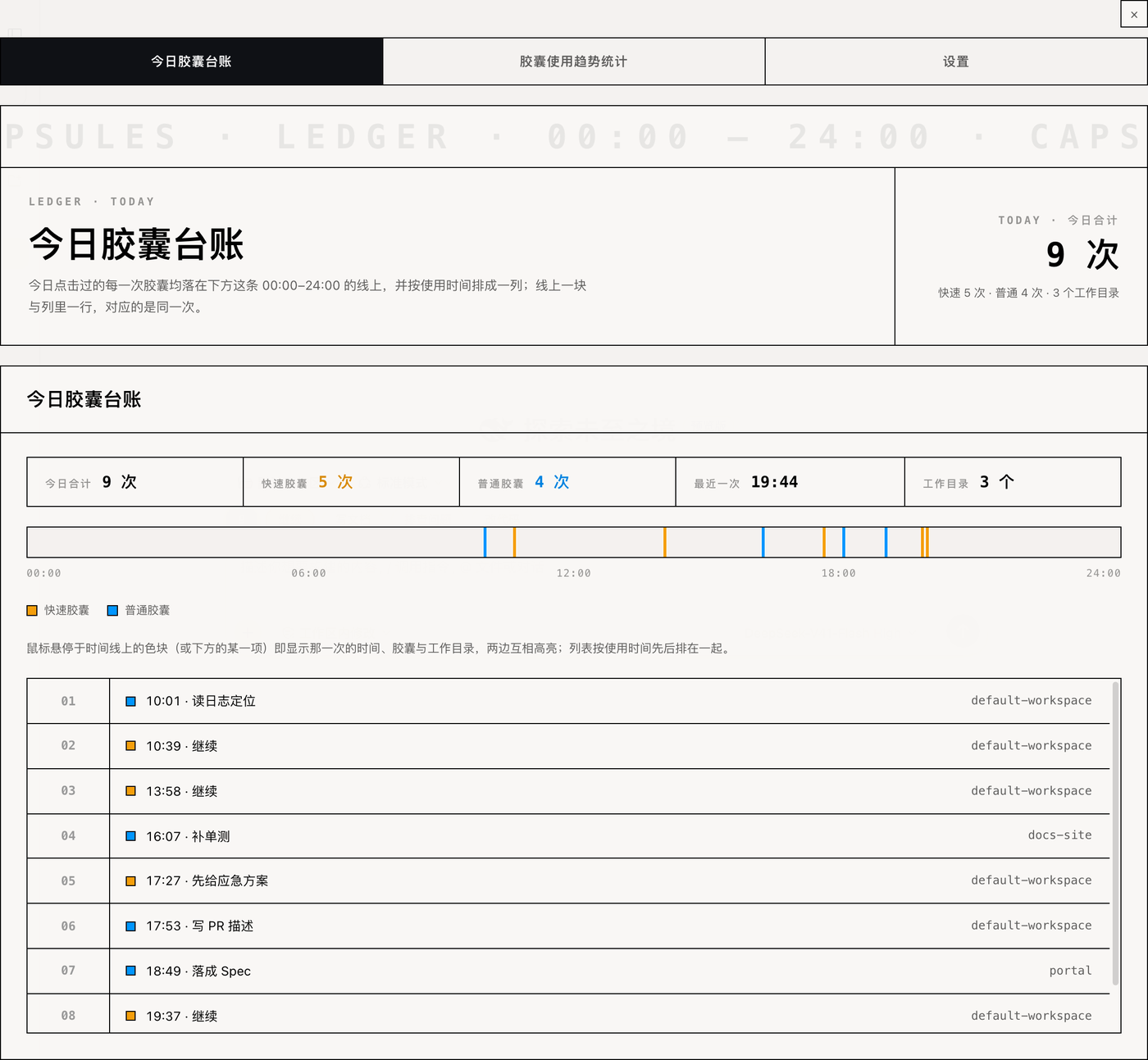Click the blue square in the 17:53 row

coord(130,926)
